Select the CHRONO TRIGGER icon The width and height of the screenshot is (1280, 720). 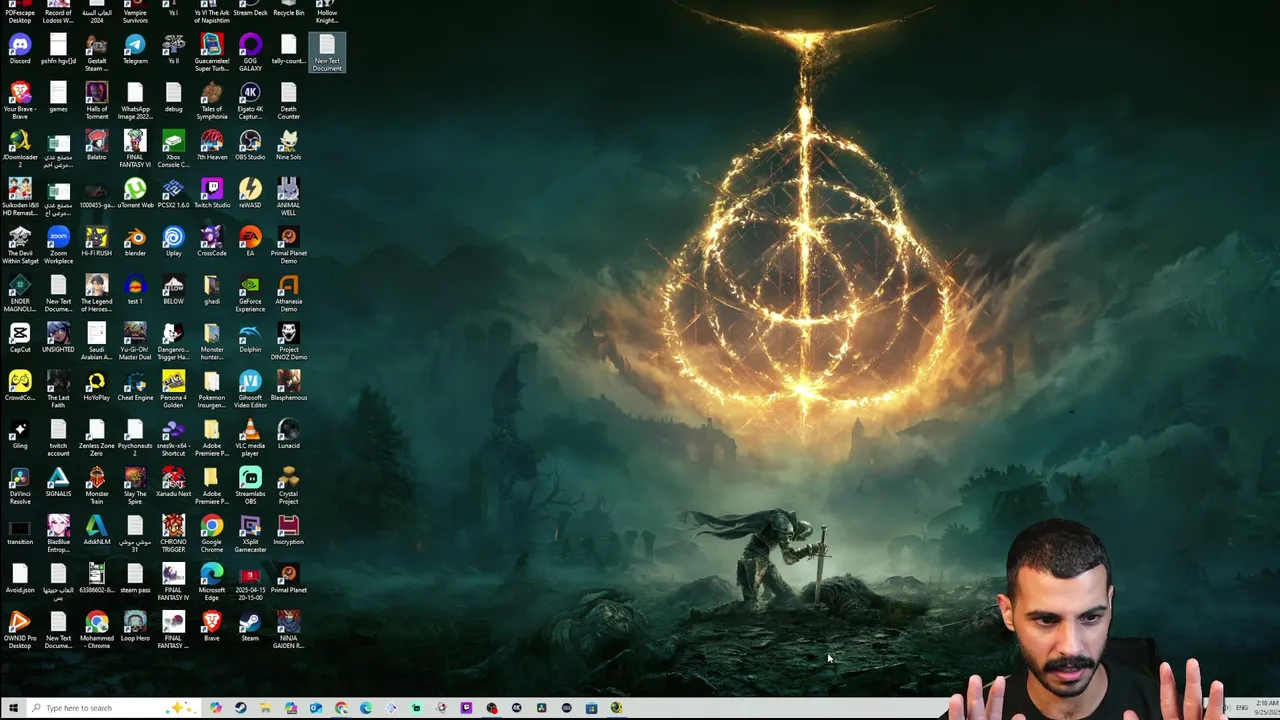(173, 534)
